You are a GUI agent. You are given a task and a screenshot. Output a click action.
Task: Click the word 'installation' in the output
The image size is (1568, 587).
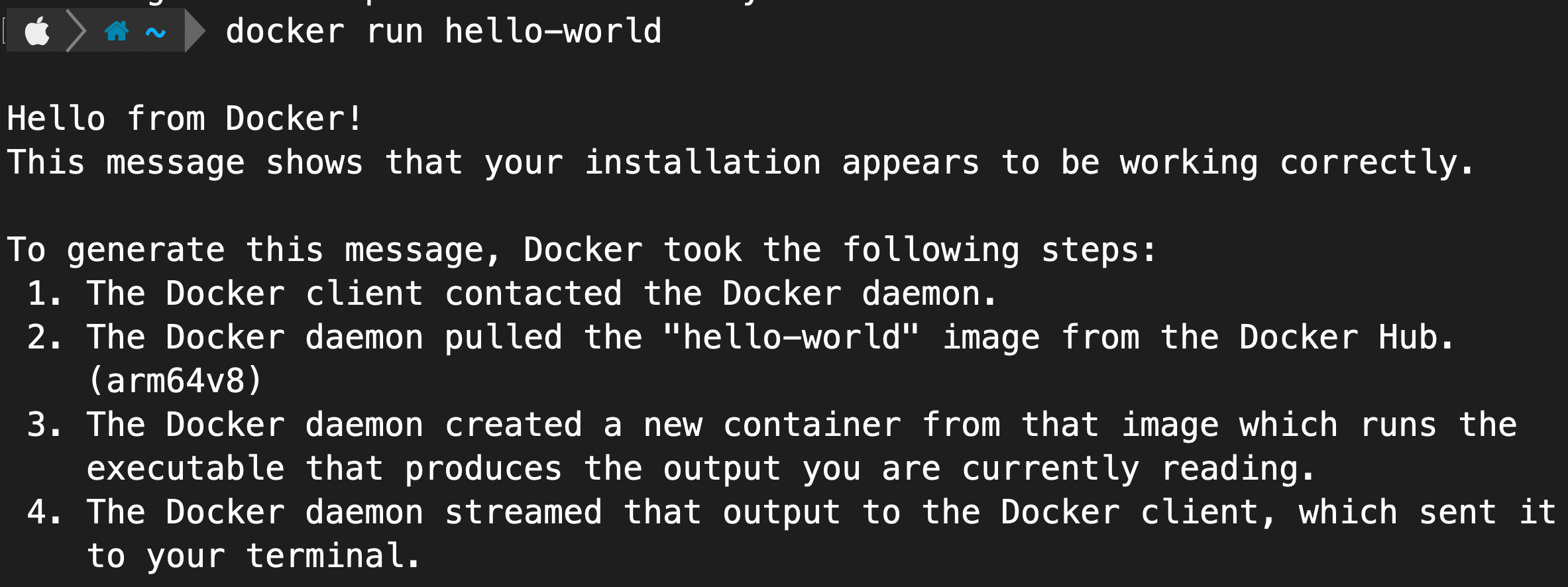pos(702,162)
